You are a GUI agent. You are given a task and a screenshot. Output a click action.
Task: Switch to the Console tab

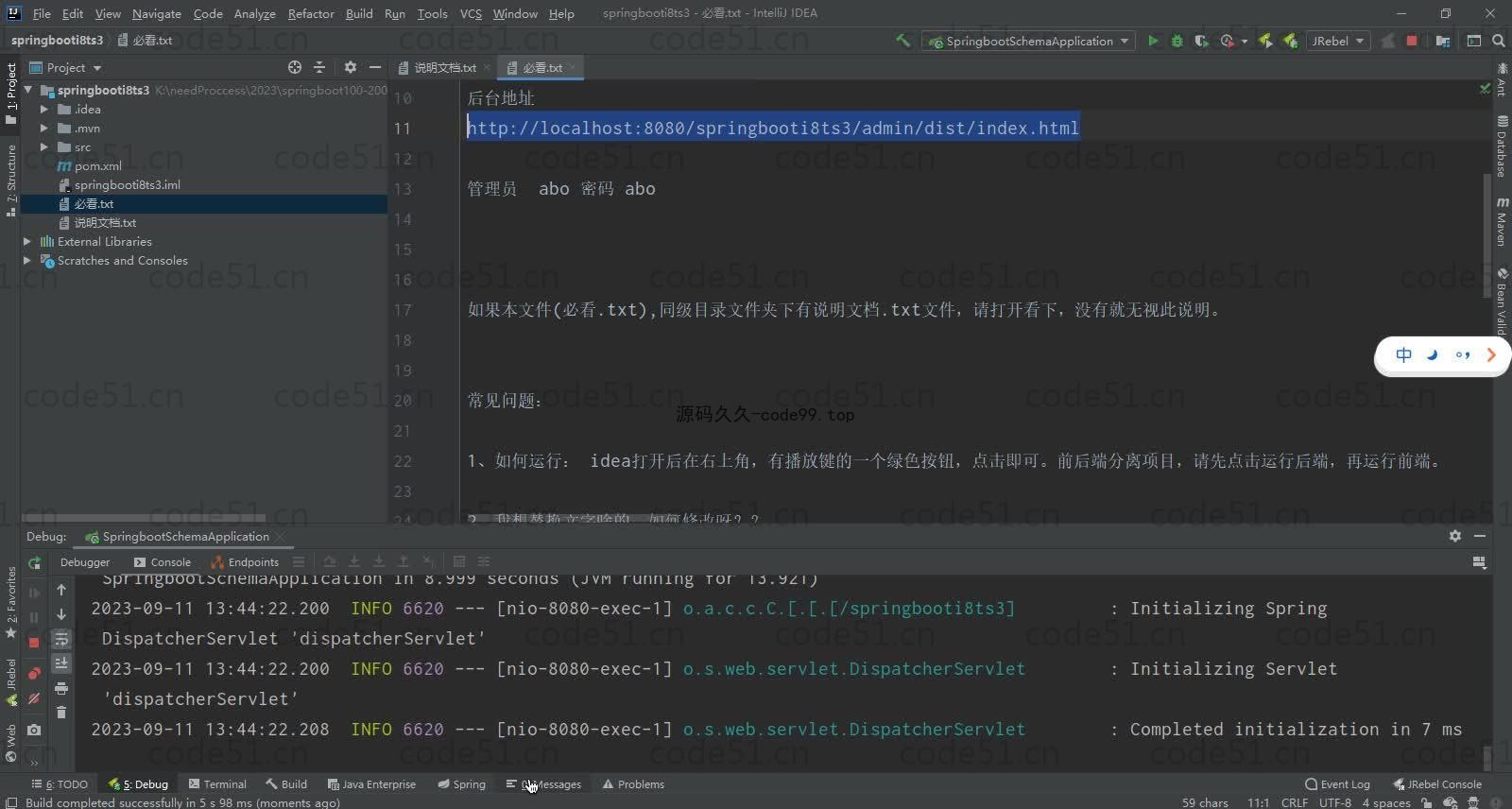(x=163, y=561)
